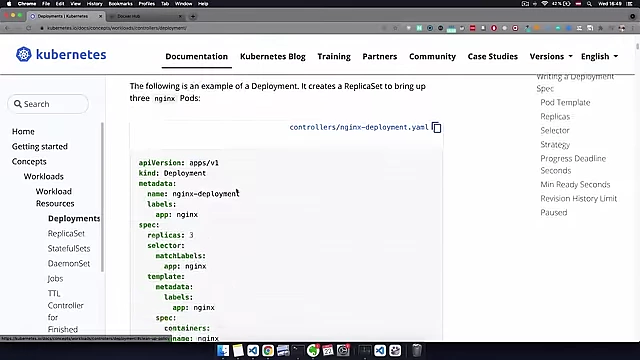Open Kubernetes Blog nav item

click(273, 56)
